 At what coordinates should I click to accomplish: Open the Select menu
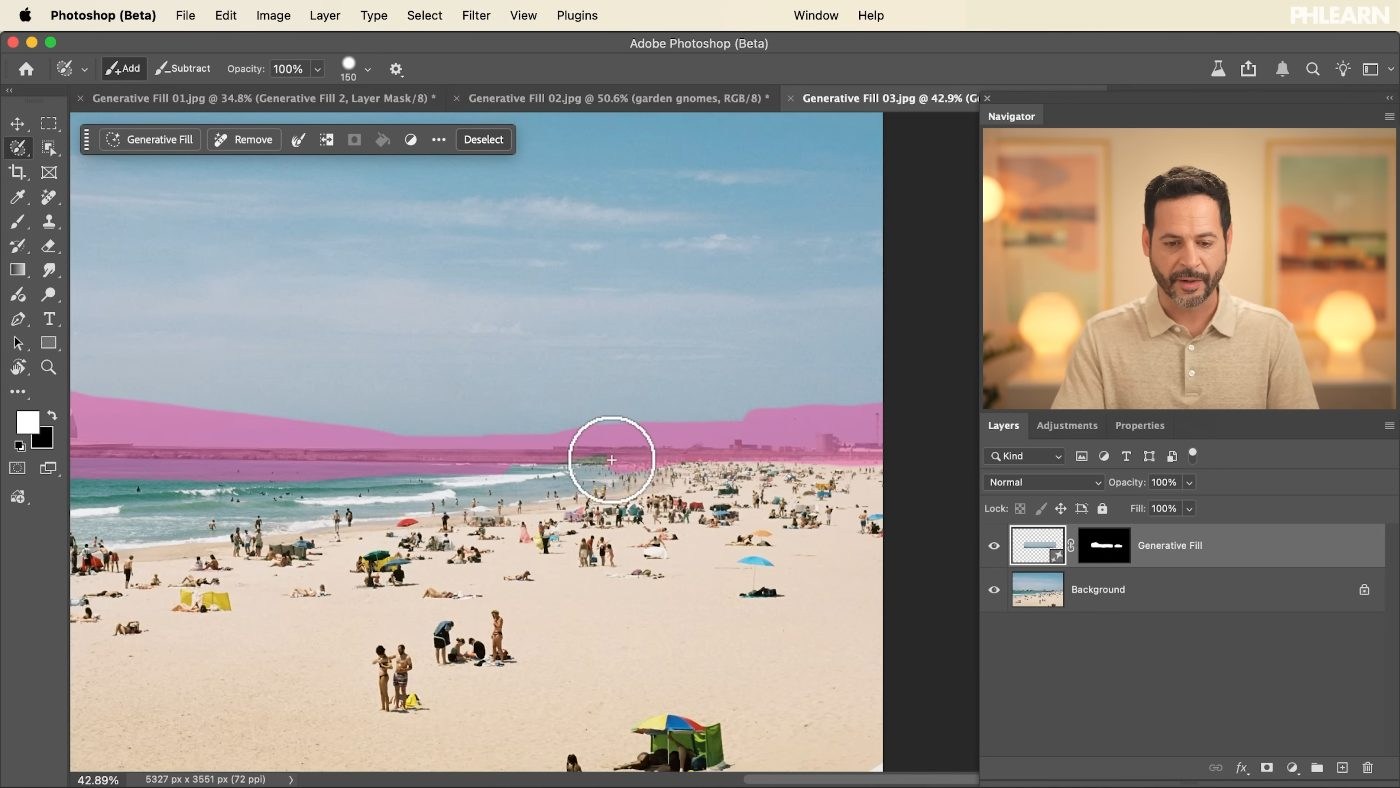(425, 15)
